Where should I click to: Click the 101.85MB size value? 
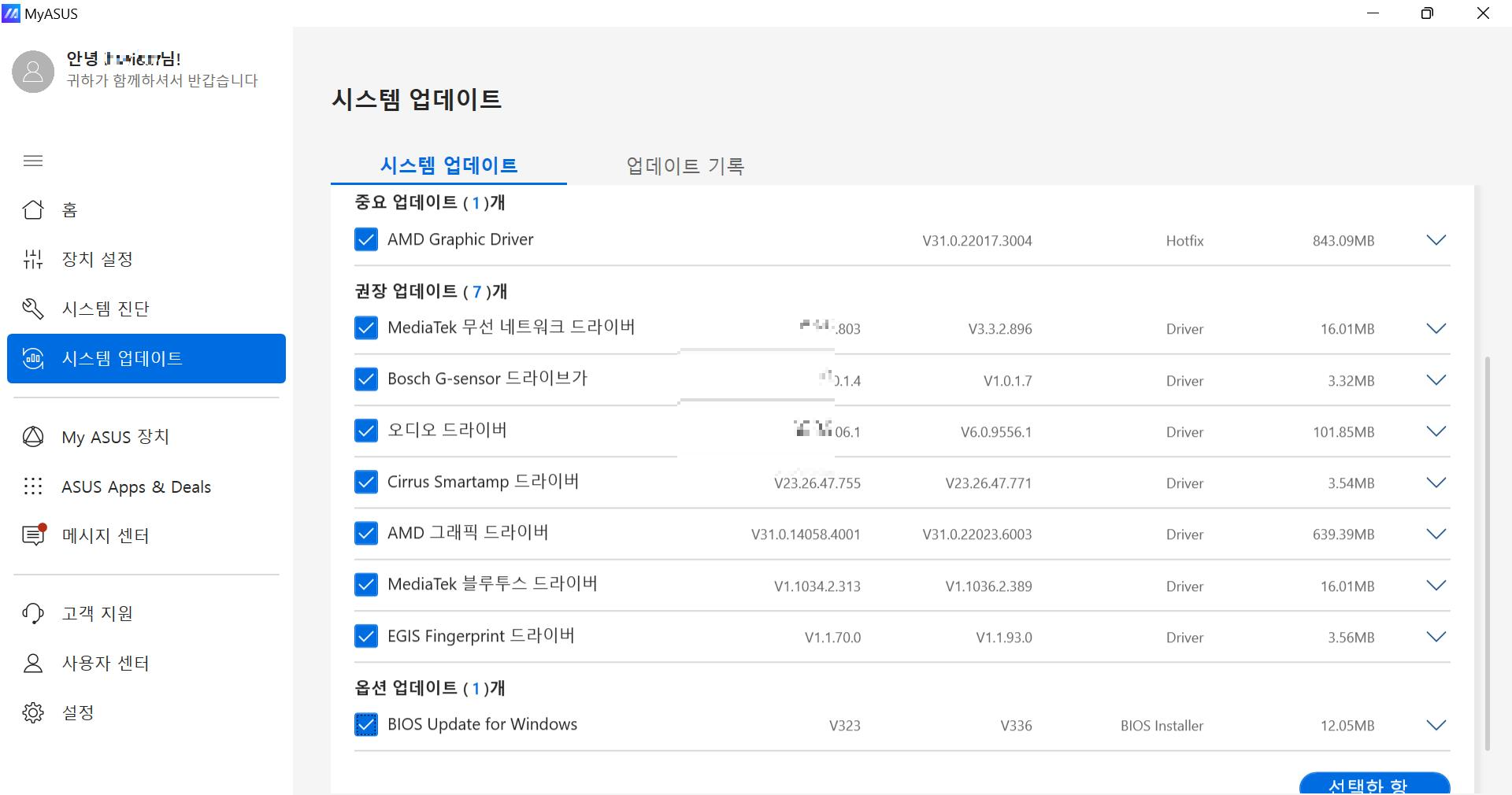coord(1343,432)
